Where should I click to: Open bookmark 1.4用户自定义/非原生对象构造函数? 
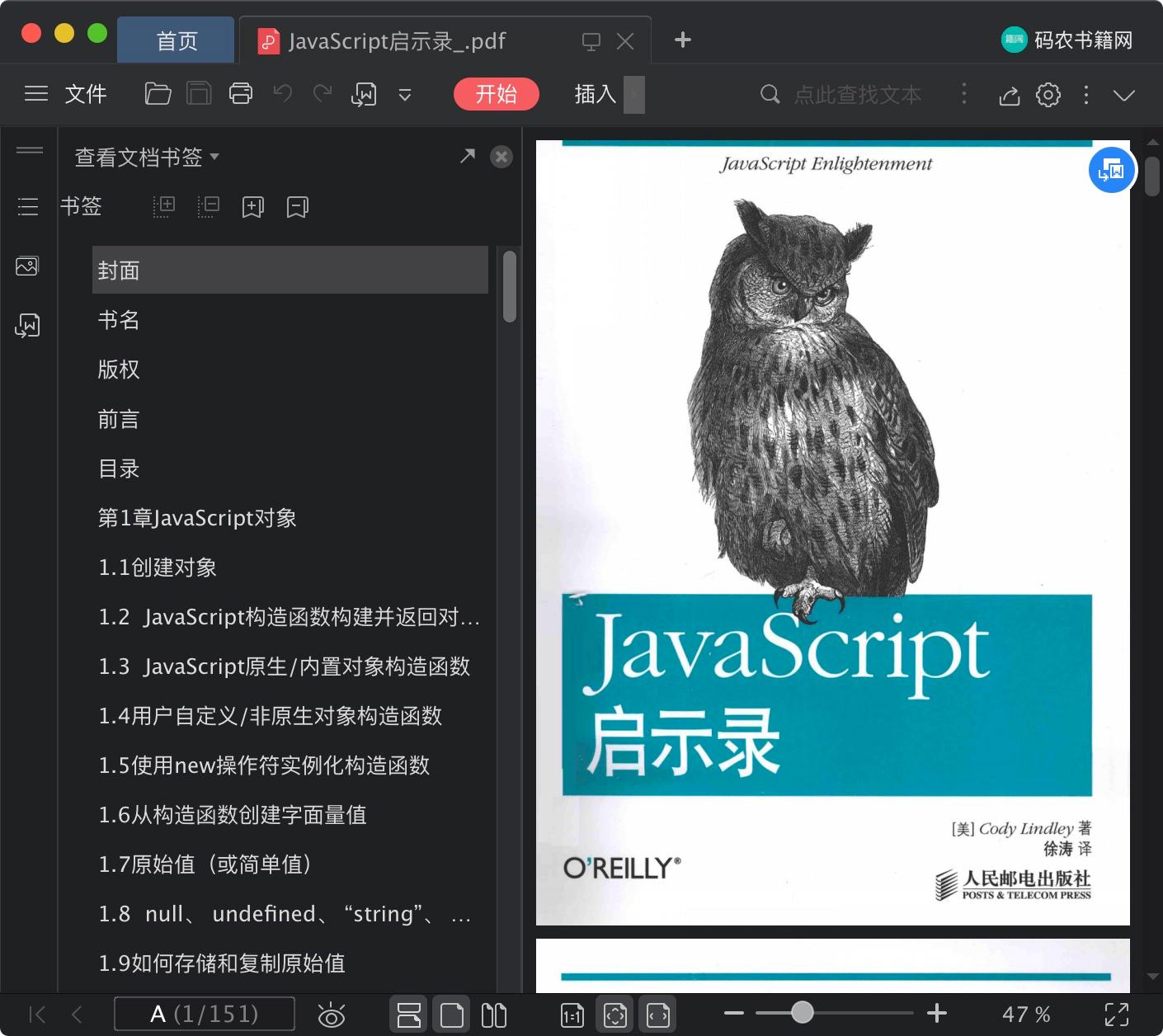tap(271, 716)
